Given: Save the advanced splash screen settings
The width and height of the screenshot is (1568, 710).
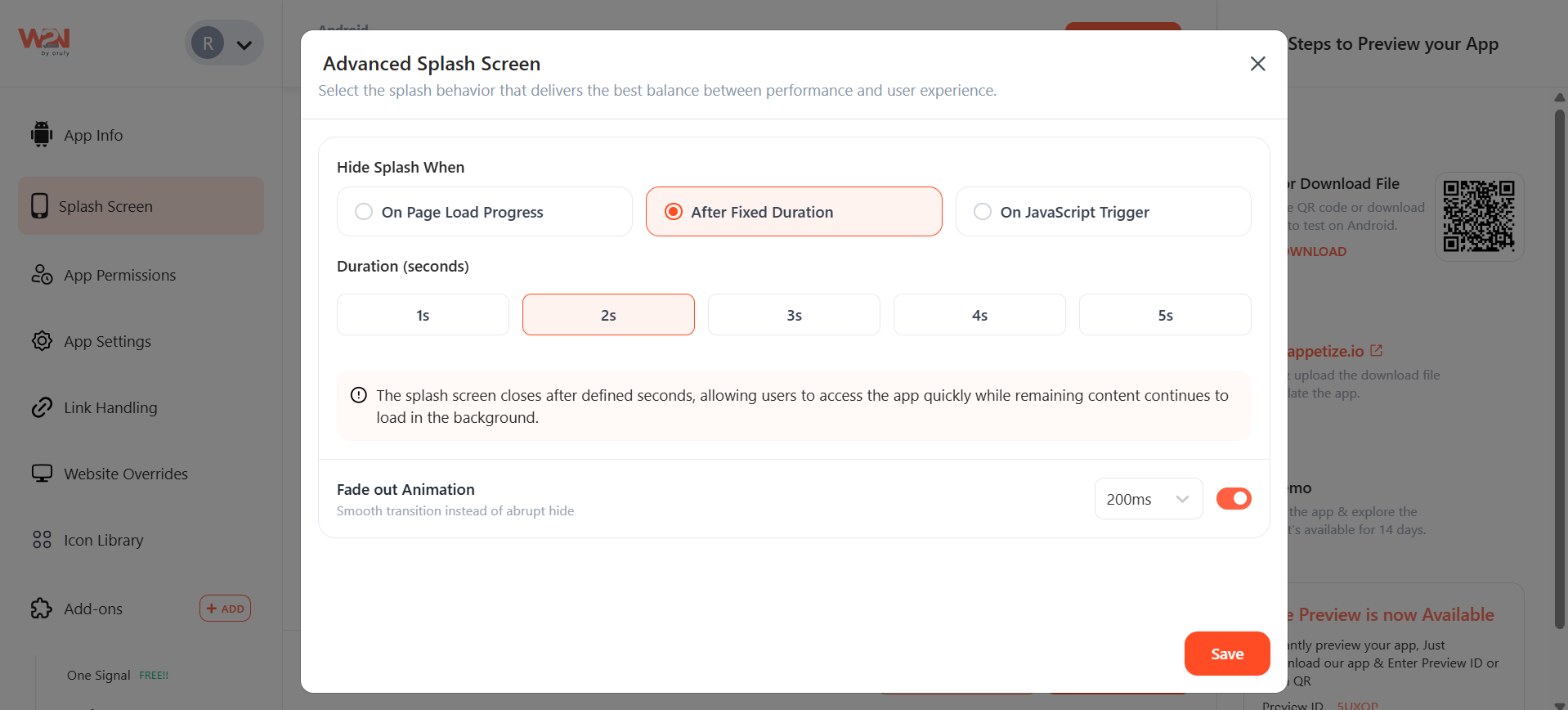Looking at the screenshot, I should (x=1226, y=654).
